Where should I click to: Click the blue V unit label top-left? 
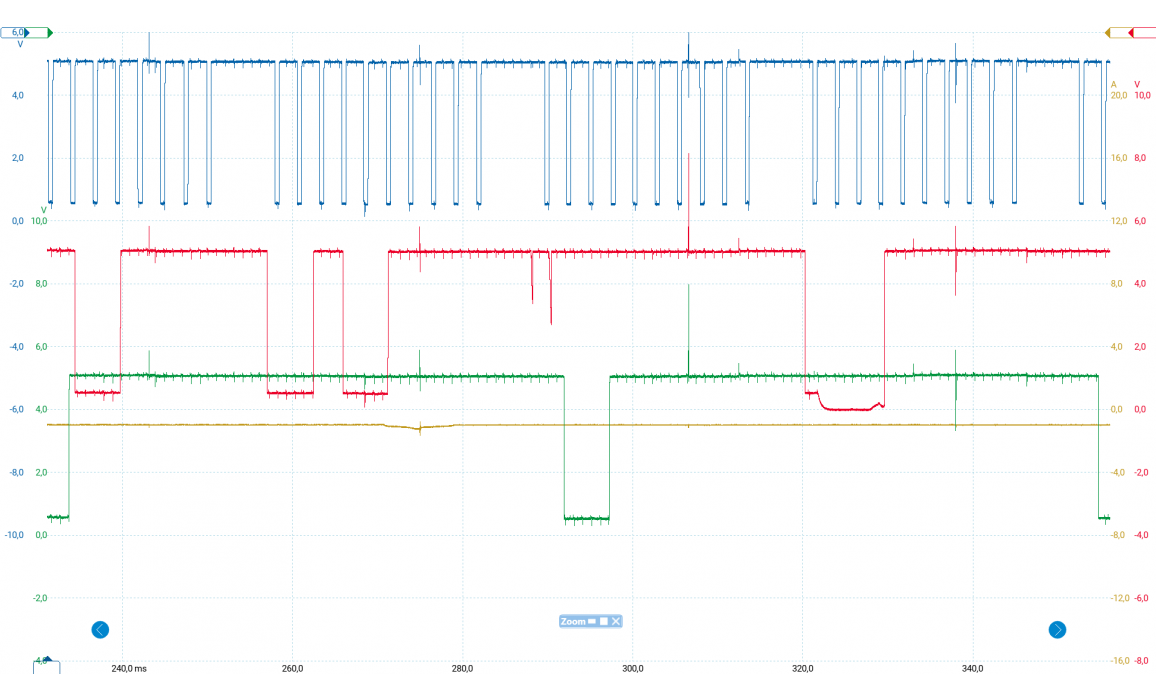[x=20, y=44]
